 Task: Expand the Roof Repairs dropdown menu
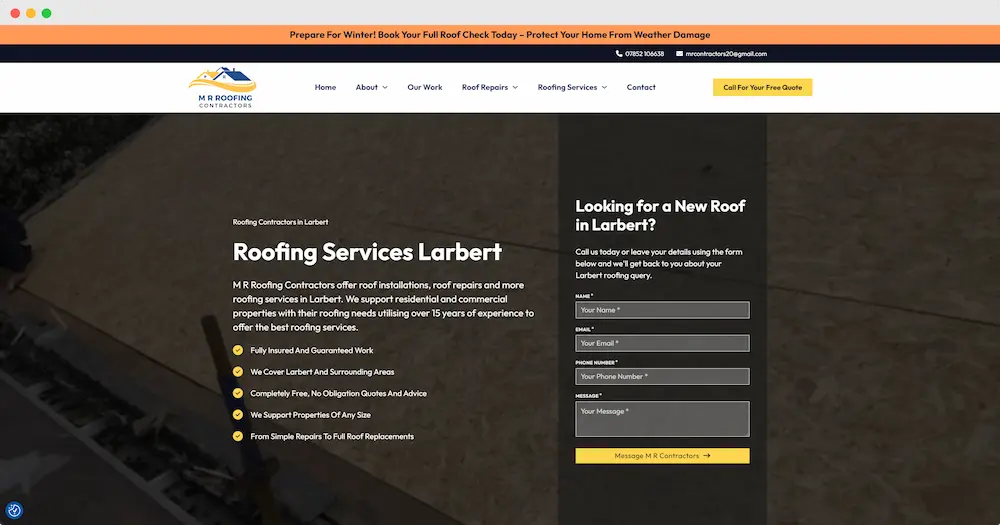[x=489, y=87]
